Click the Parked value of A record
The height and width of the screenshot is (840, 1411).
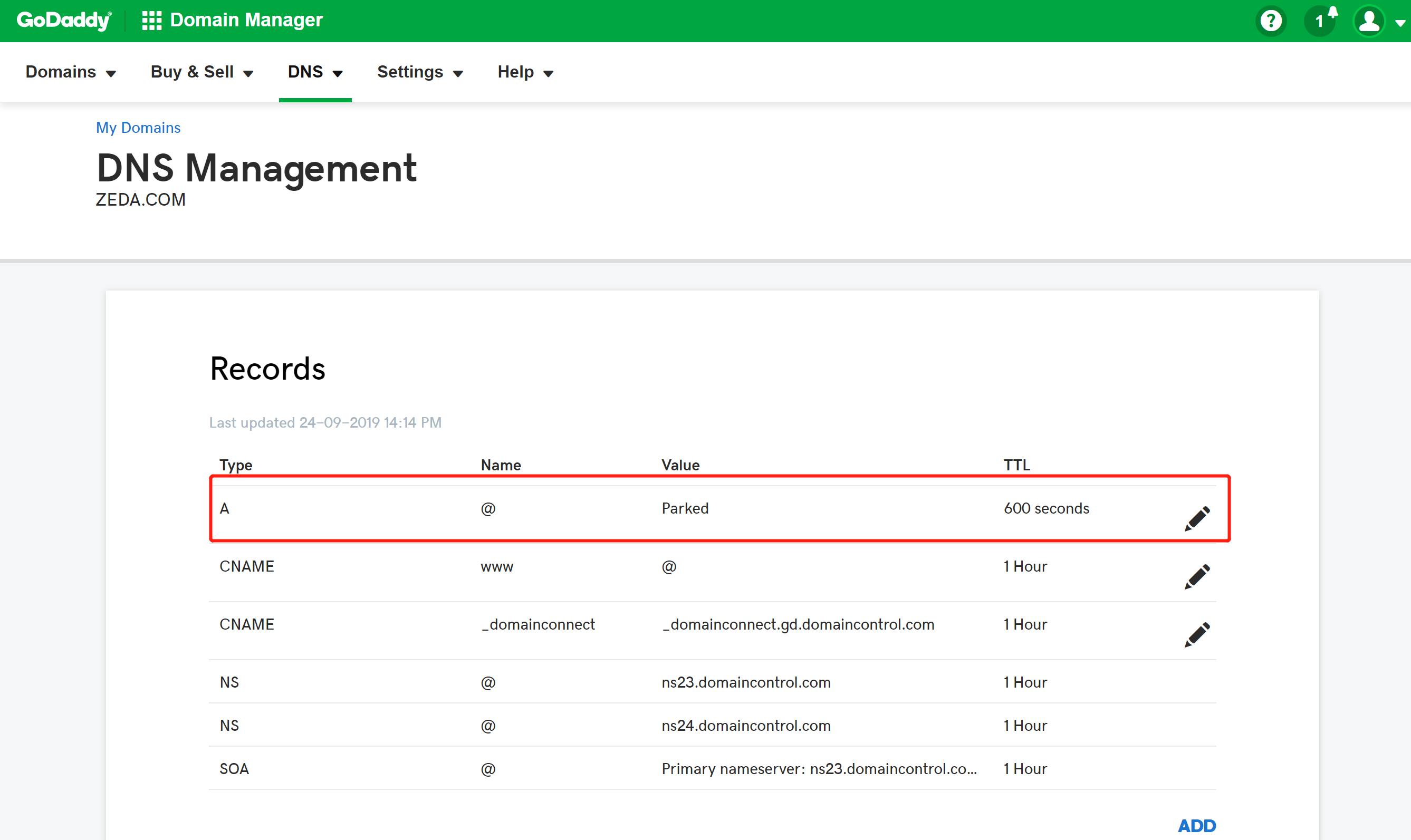pyautogui.click(x=685, y=508)
